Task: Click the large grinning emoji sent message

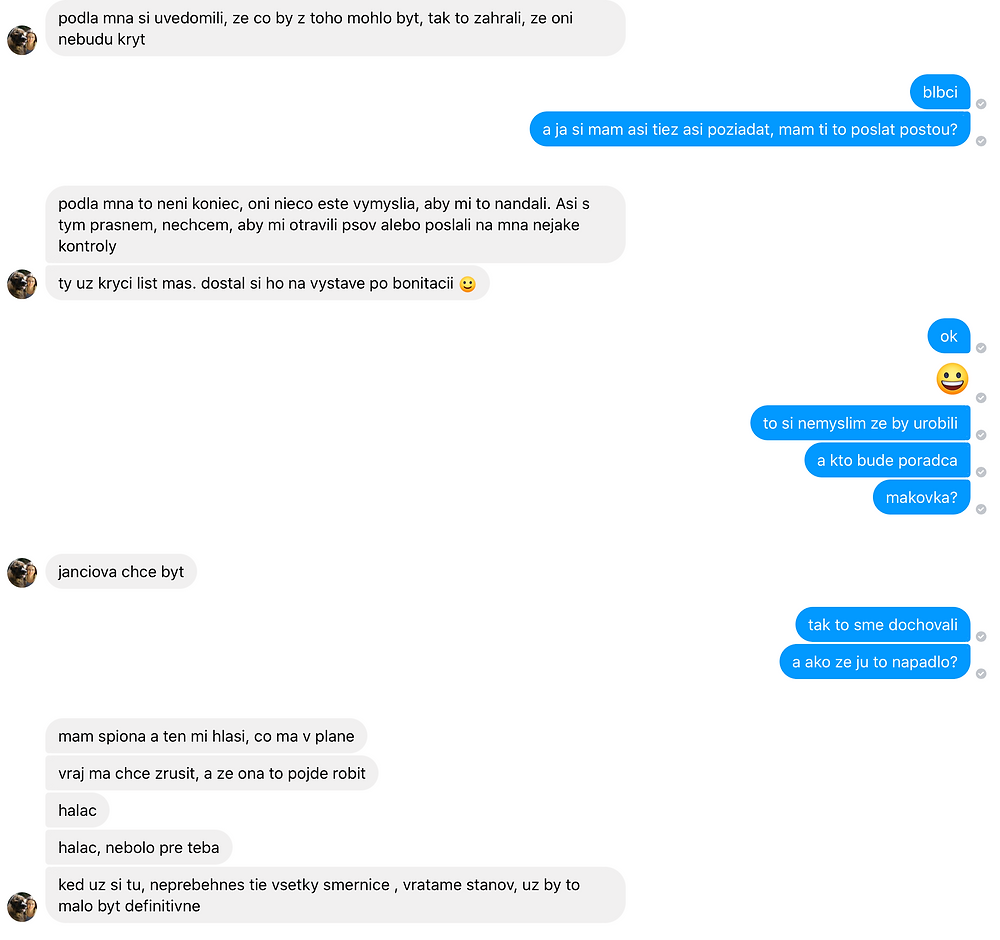Action: pos(952,379)
